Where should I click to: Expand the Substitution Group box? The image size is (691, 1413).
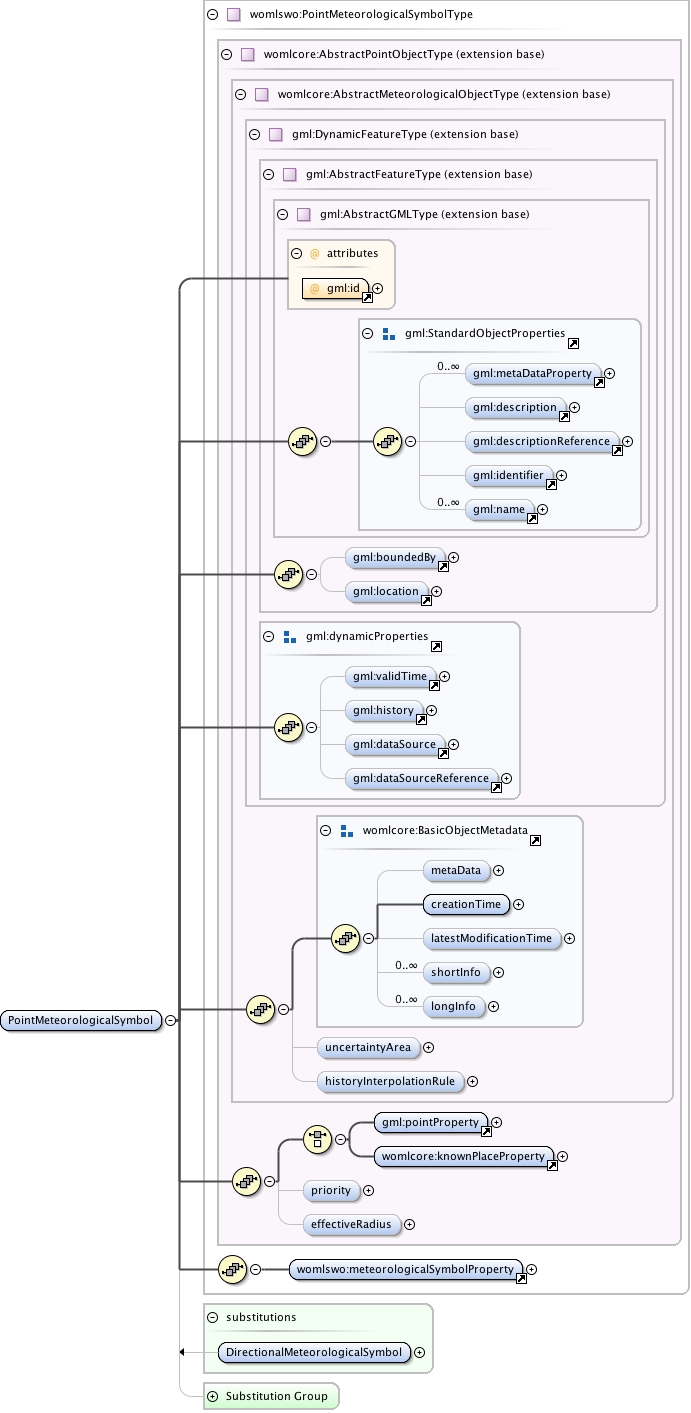pyautogui.click(x=212, y=1396)
